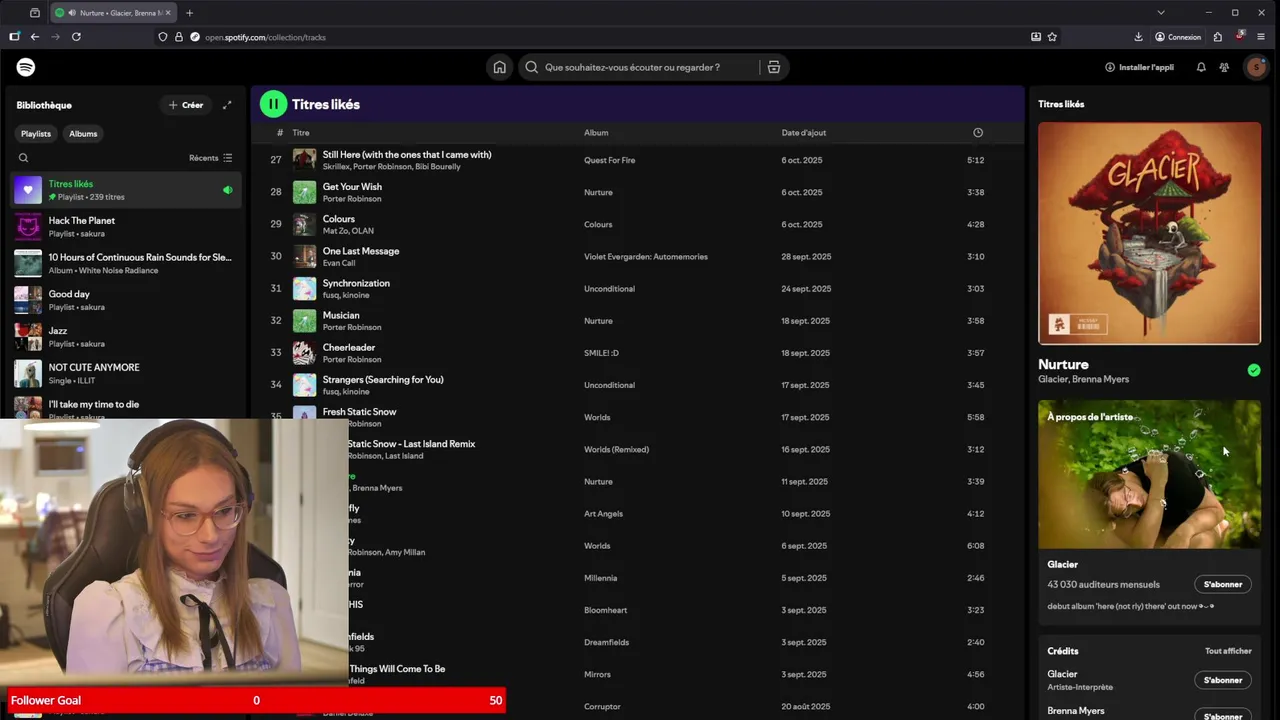Select the Synchronization track
The height and width of the screenshot is (720, 1280).
point(638,289)
